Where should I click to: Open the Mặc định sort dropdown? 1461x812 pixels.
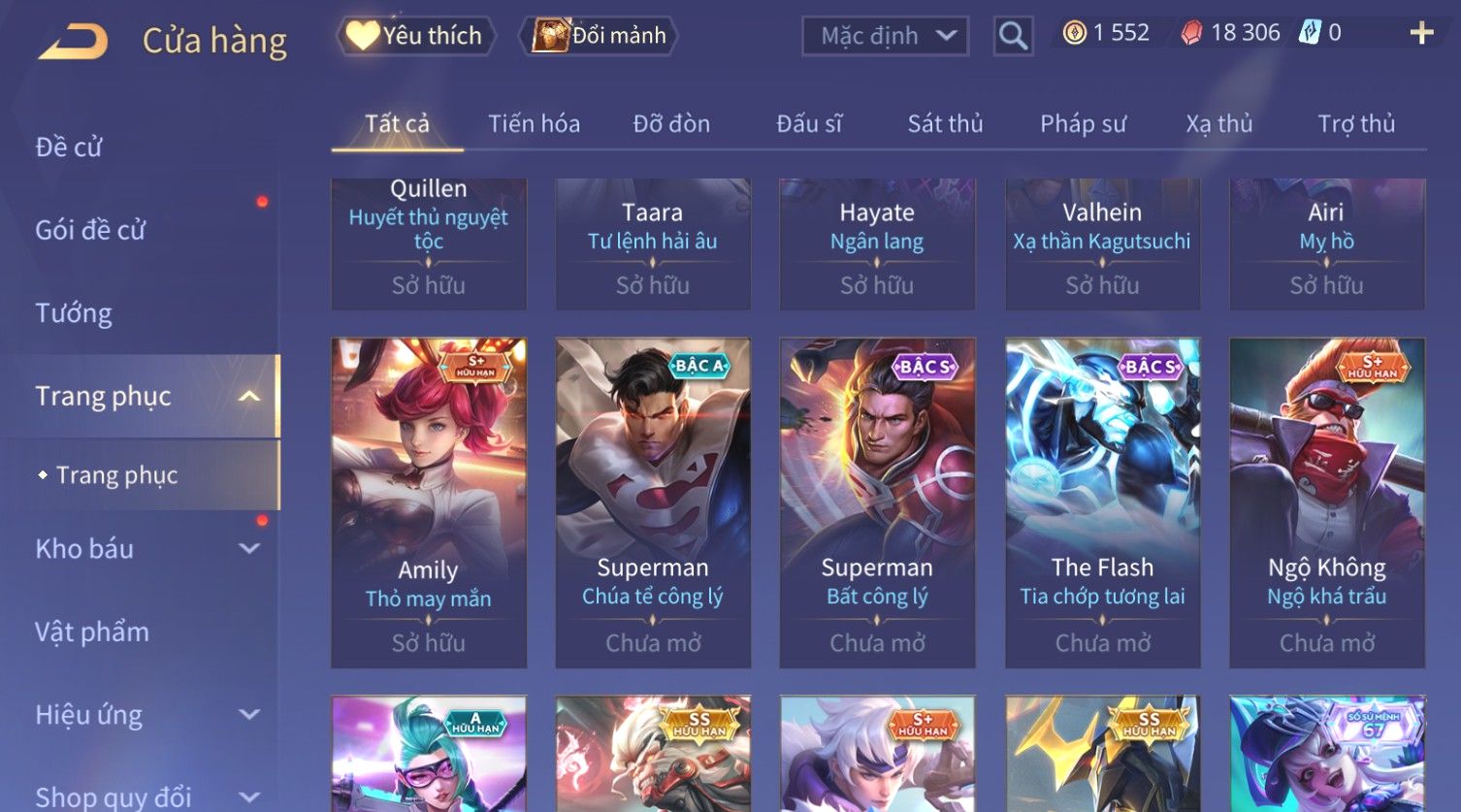tap(885, 36)
